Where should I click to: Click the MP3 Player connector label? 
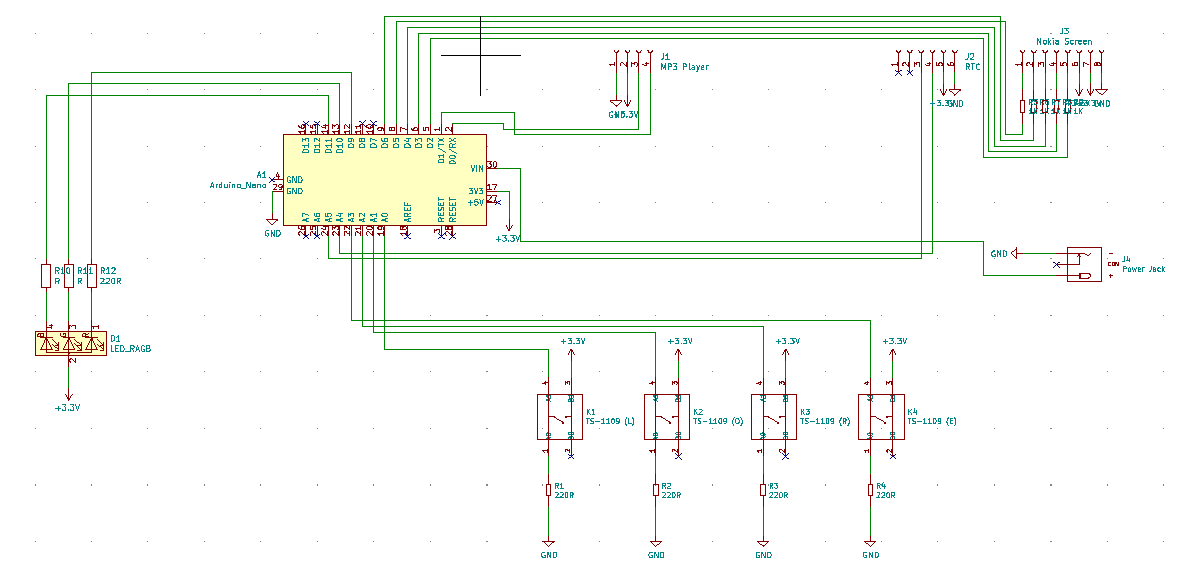click(684, 67)
